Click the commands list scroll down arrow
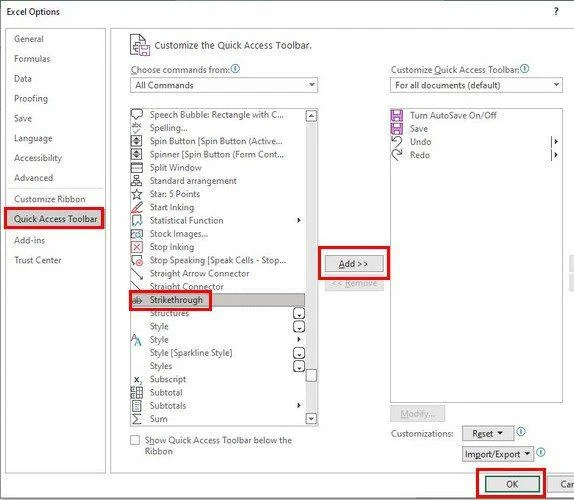The image size is (574, 500). pos(311,418)
